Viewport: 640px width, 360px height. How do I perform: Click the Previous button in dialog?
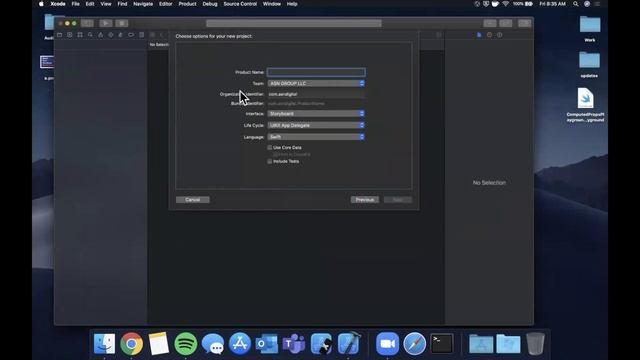coord(364,200)
